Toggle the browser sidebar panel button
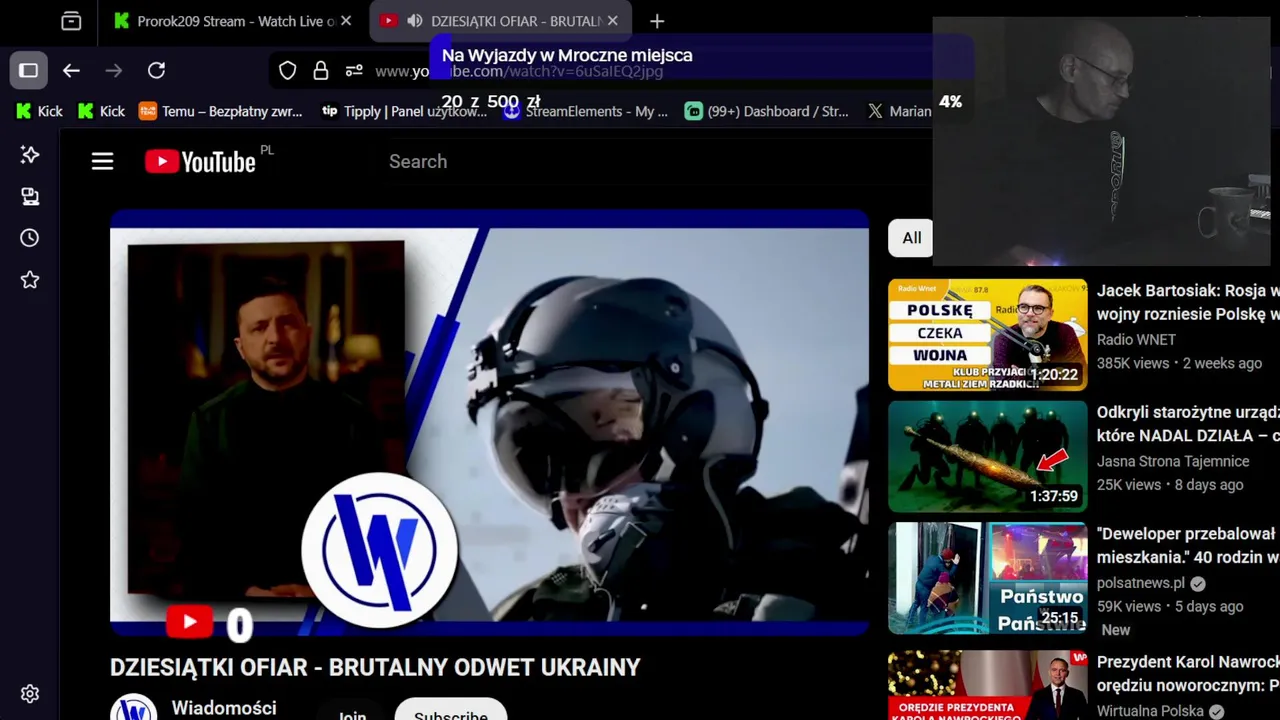1280x720 pixels. point(29,70)
